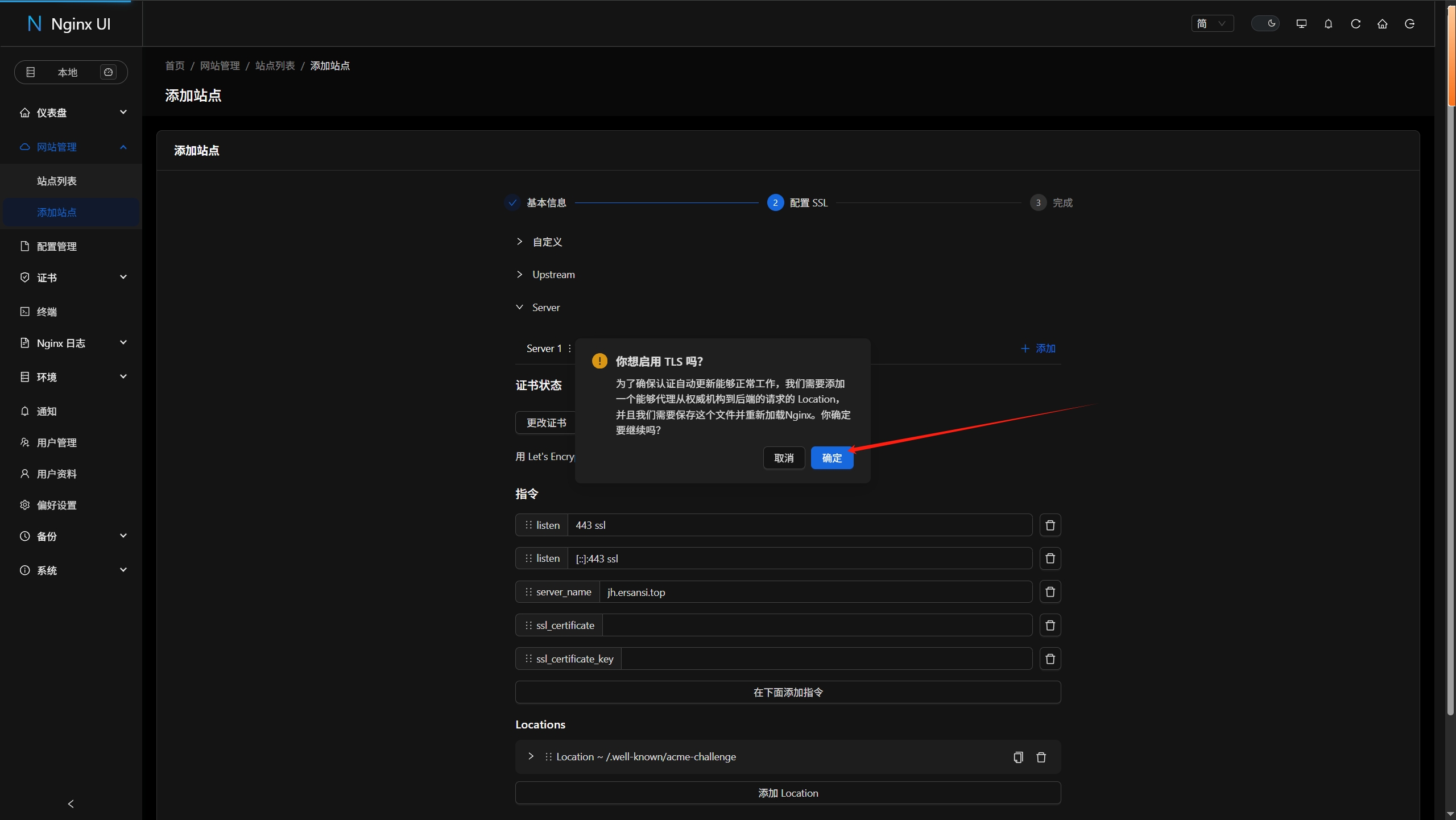
Task: Click the listen 443 ssl input field
Action: point(800,525)
